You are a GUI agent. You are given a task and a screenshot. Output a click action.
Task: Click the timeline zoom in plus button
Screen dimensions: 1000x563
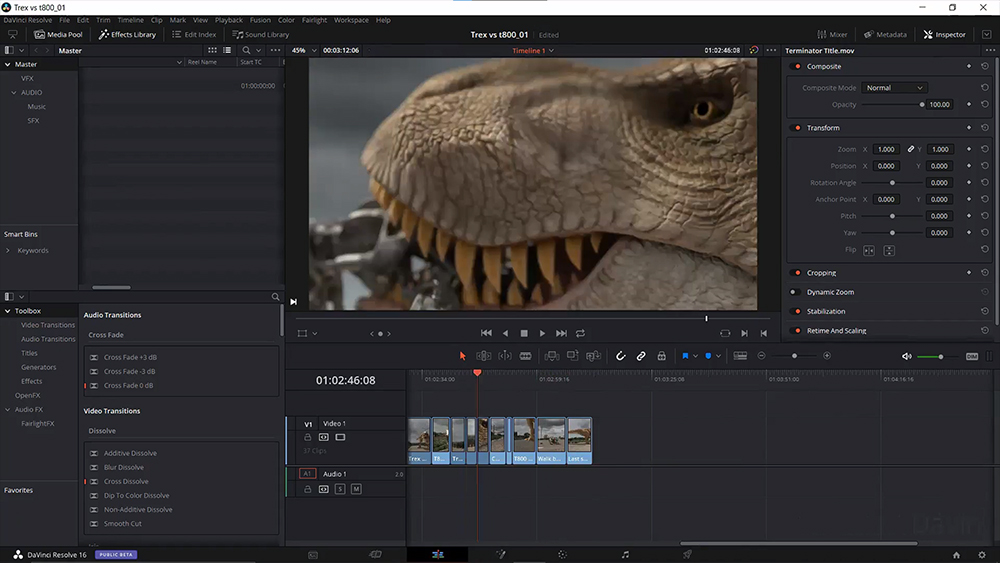(827, 356)
